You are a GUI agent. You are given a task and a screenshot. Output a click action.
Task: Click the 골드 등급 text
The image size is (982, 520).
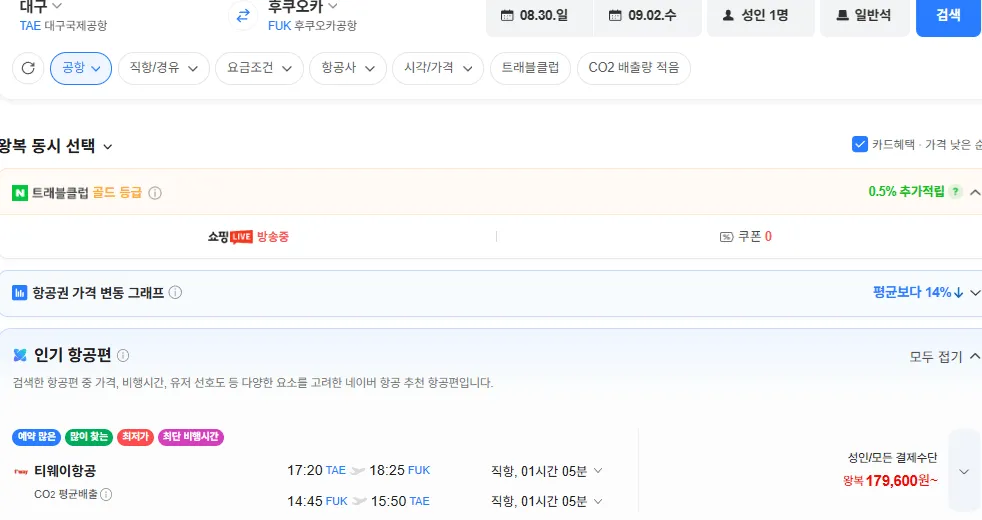(117, 193)
